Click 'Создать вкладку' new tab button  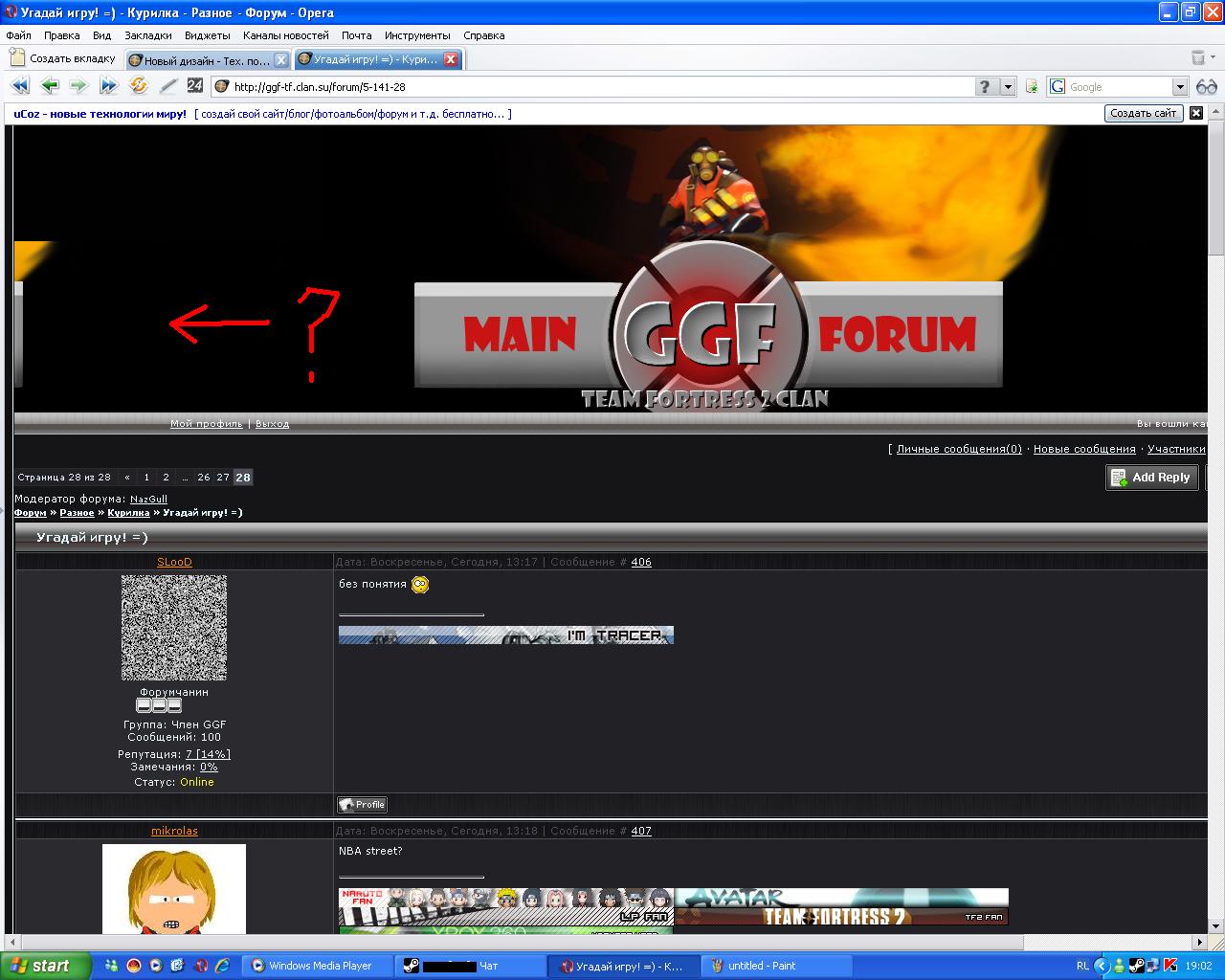63,58
